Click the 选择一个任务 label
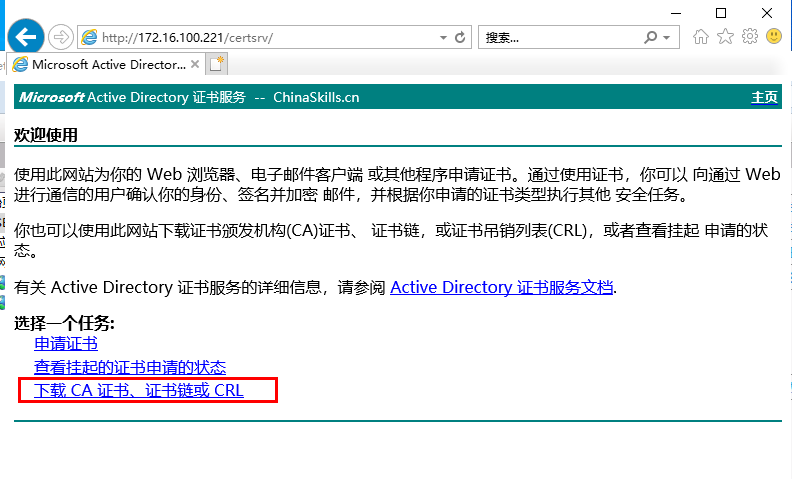The height and width of the screenshot is (479, 792). 64,323
